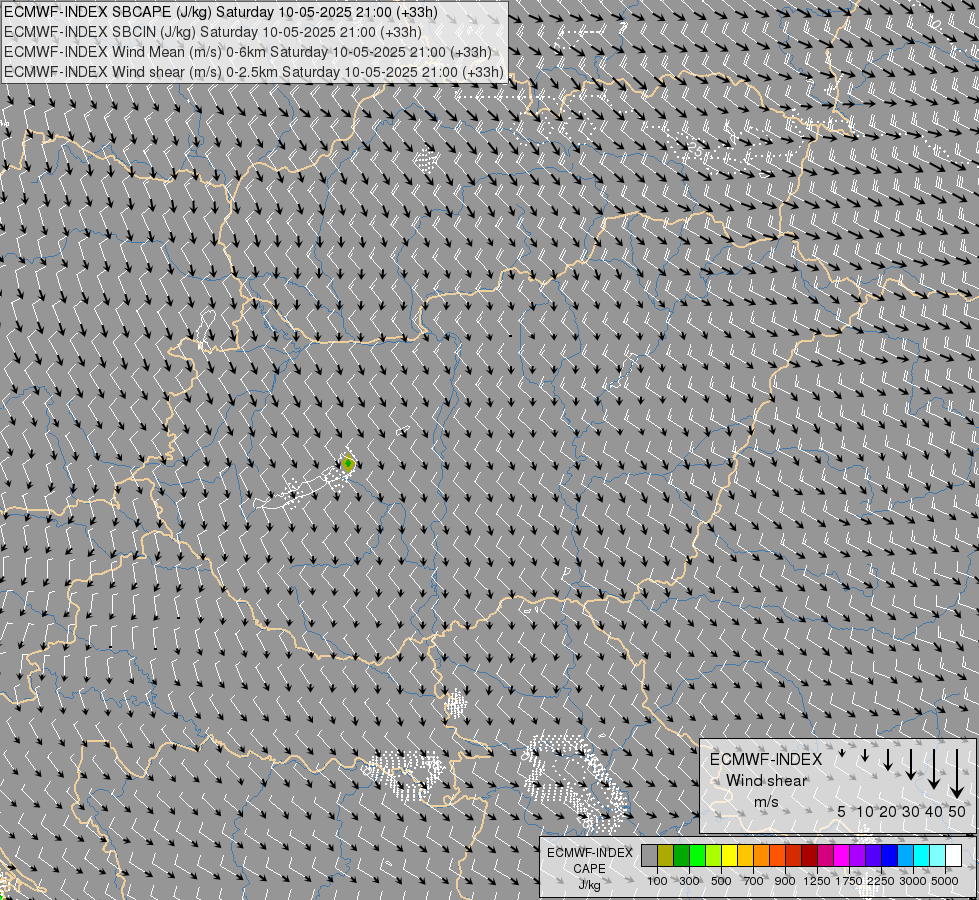Click the 'Wind shear' legend label

click(766, 780)
